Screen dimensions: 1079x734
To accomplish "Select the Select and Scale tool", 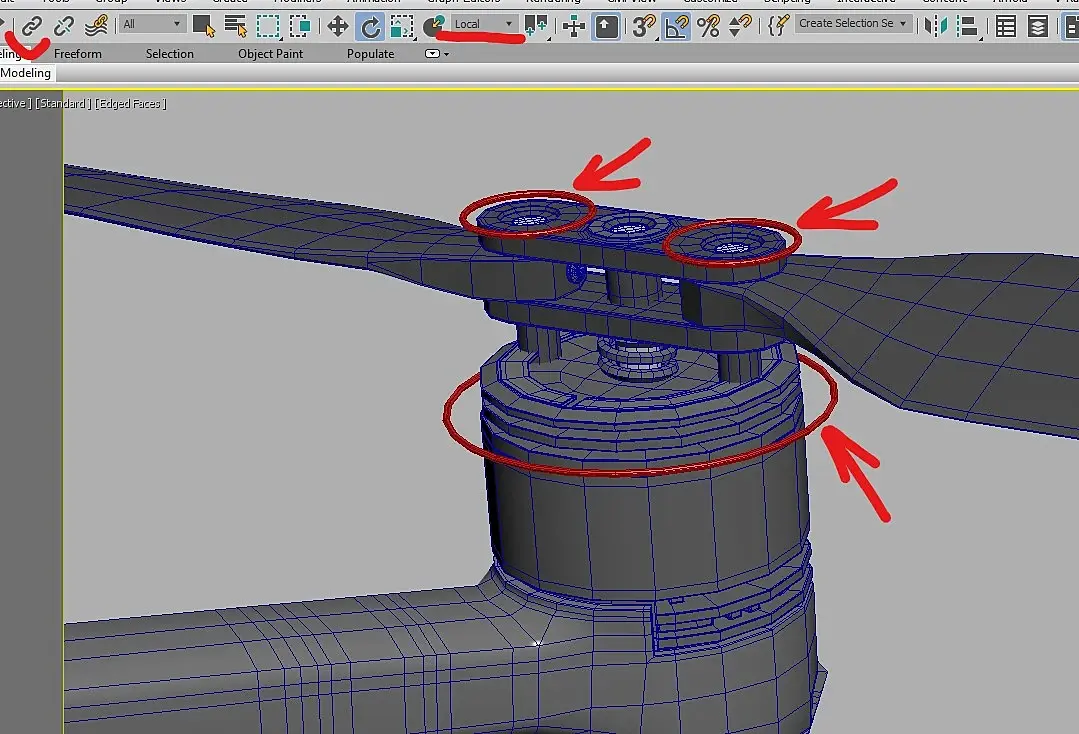I will click(x=402, y=26).
